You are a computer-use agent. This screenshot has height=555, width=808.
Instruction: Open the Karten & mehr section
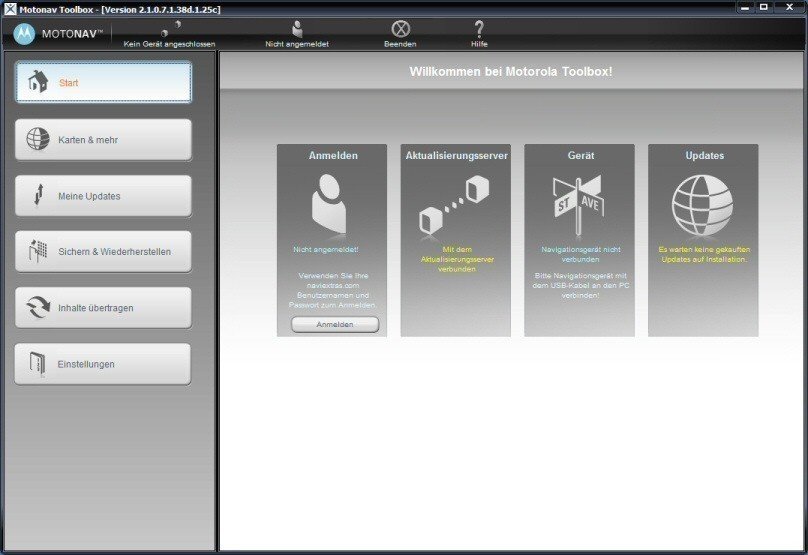click(x=104, y=140)
